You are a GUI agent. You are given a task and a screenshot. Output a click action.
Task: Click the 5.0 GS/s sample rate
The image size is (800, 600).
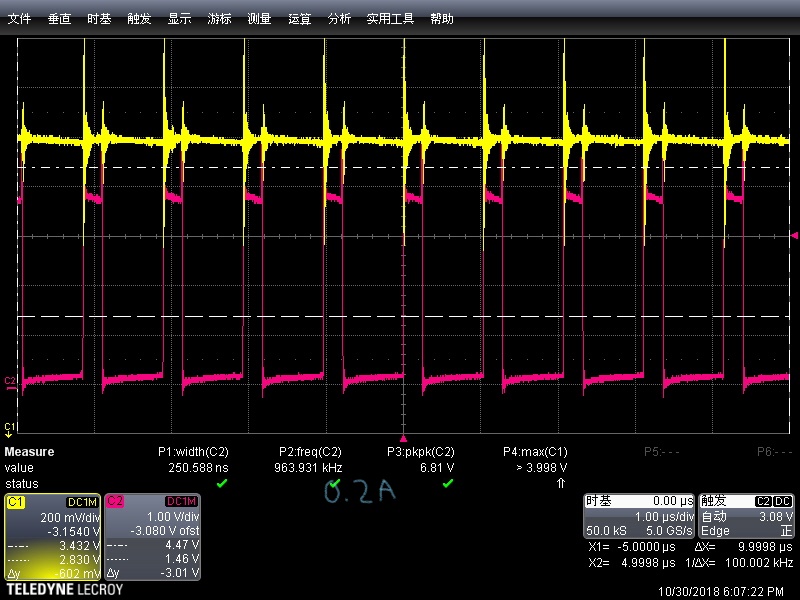click(669, 531)
